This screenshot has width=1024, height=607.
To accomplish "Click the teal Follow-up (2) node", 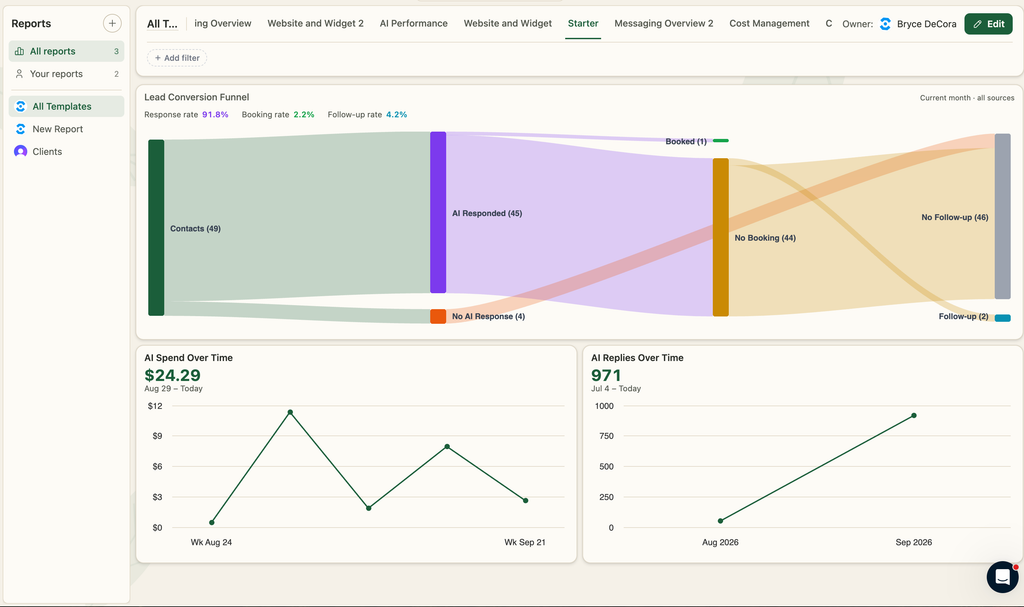I will (x=1002, y=318).
